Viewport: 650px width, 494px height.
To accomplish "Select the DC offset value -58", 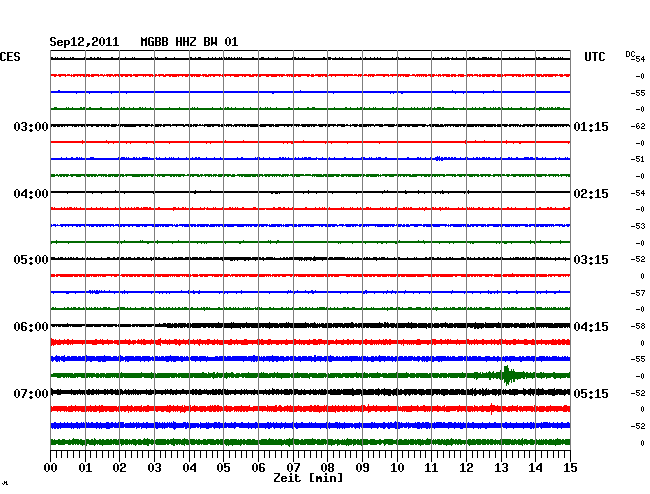I will [638, 327].
